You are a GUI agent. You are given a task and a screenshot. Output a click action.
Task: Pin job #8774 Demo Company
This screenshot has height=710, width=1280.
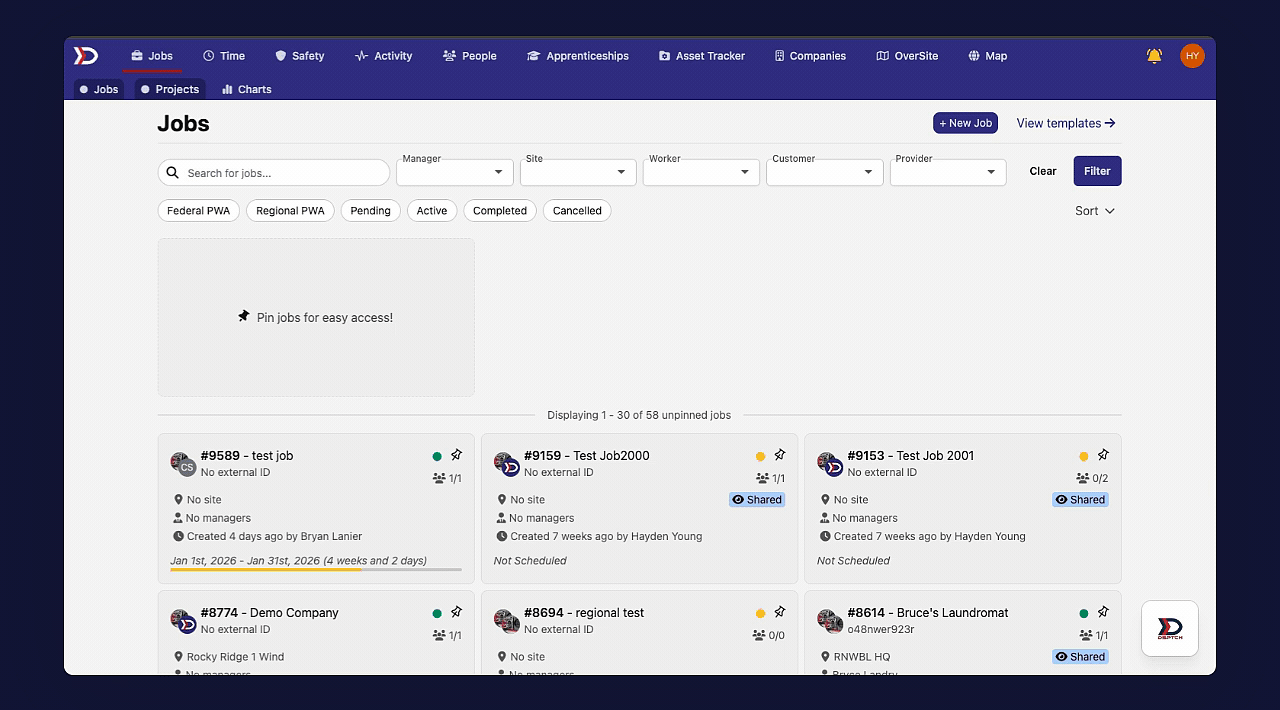click(x=456, y=612)
